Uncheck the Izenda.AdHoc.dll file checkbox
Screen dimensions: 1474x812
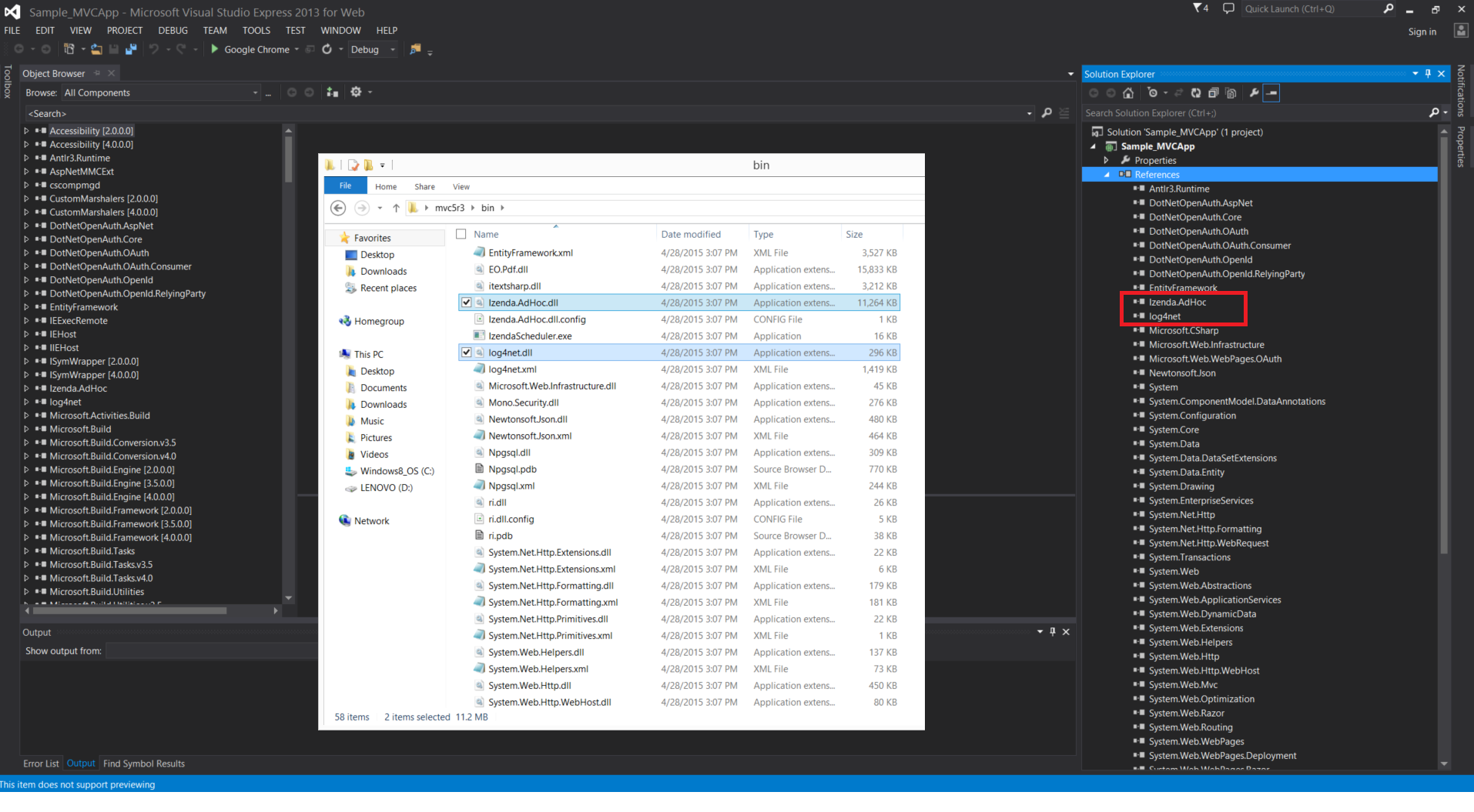click(x=466, y=302)
